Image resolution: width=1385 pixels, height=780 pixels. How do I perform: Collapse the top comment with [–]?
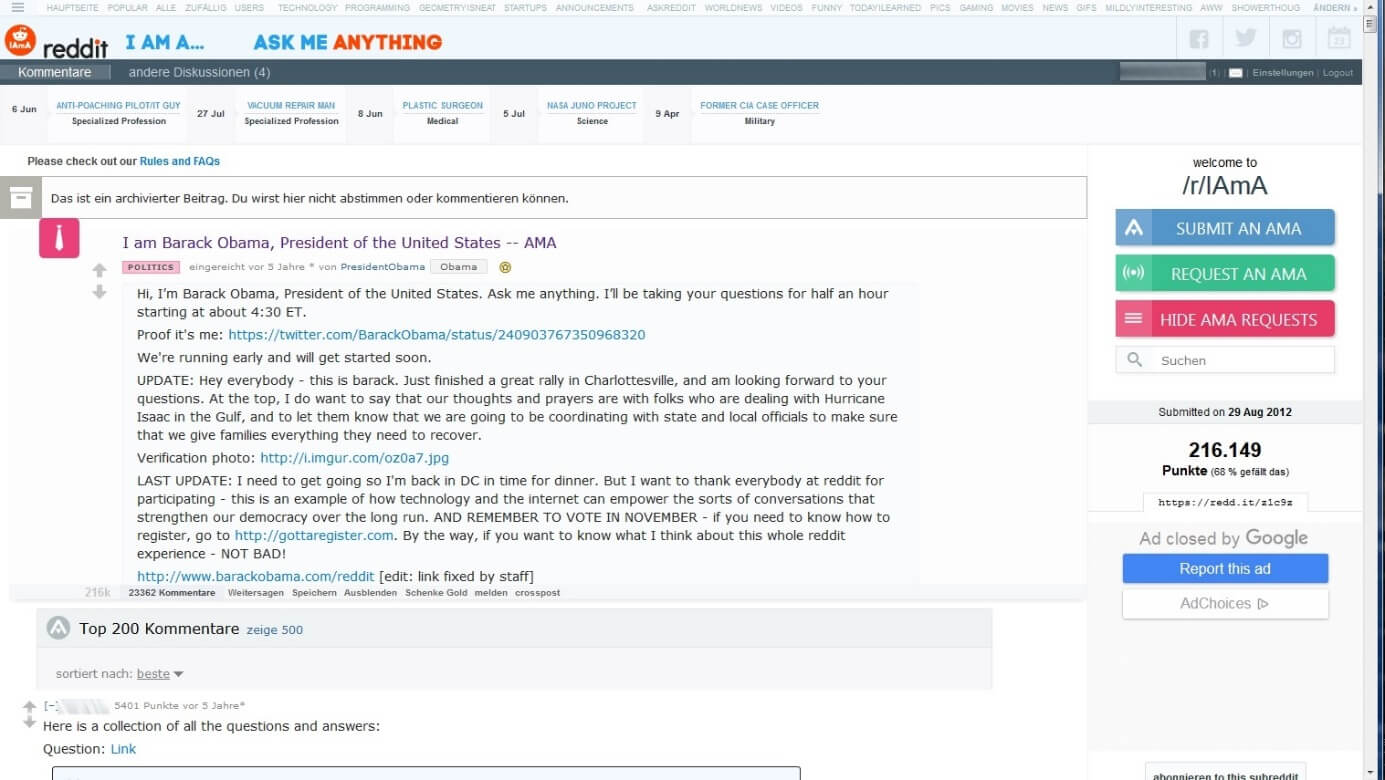[x=49, y=706]
